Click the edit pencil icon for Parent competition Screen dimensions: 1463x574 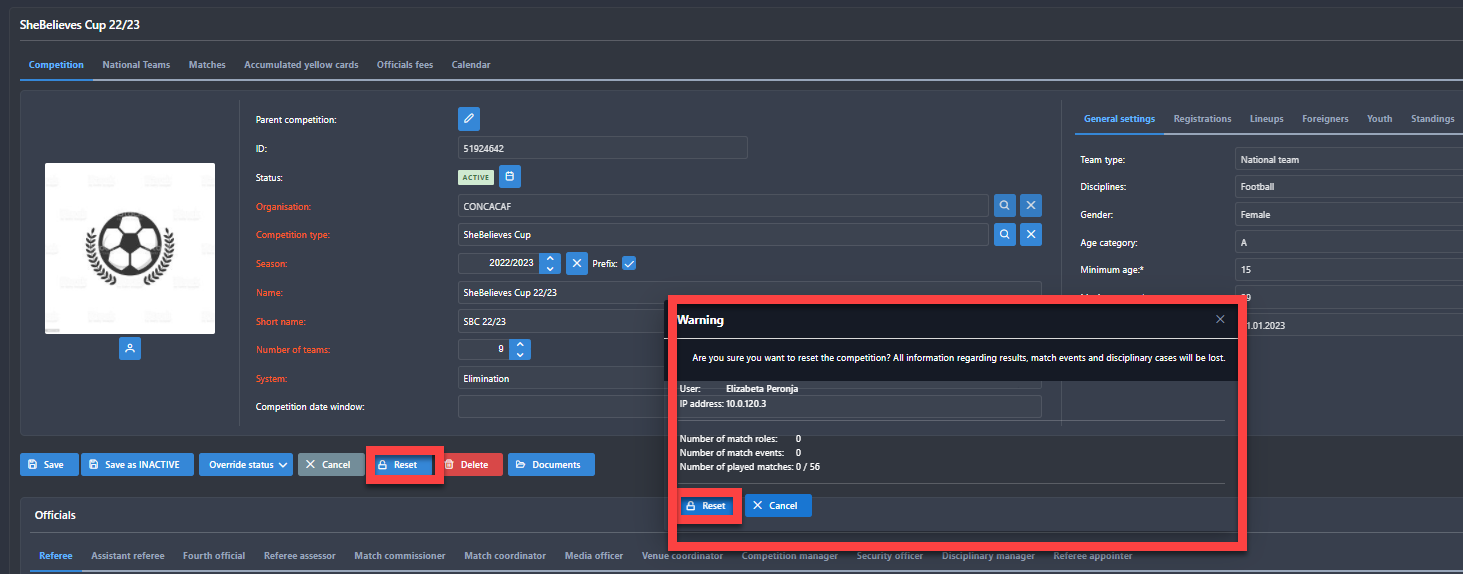point(469,119)
